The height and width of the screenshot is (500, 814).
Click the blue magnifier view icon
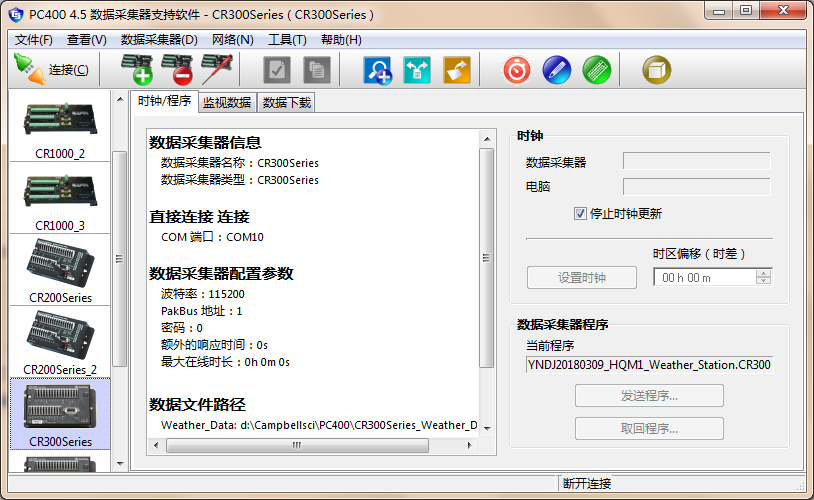click(377, 70)
